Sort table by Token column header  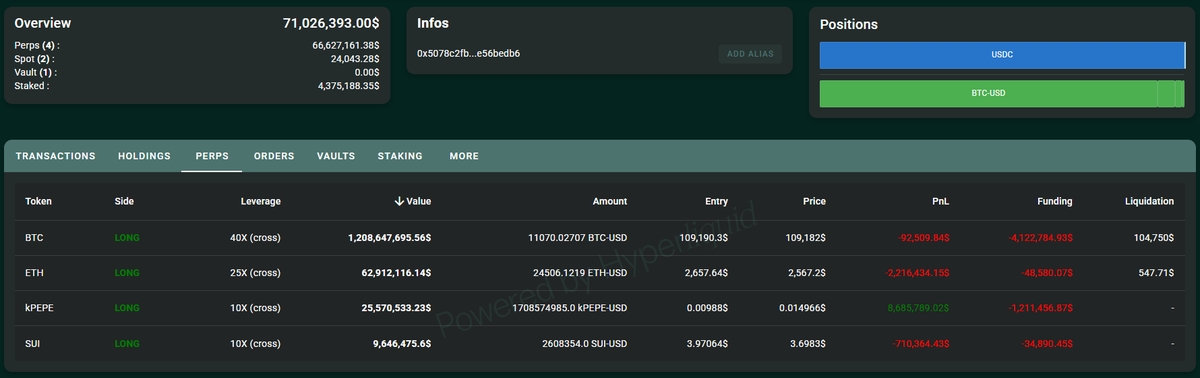tap(39, 201)
